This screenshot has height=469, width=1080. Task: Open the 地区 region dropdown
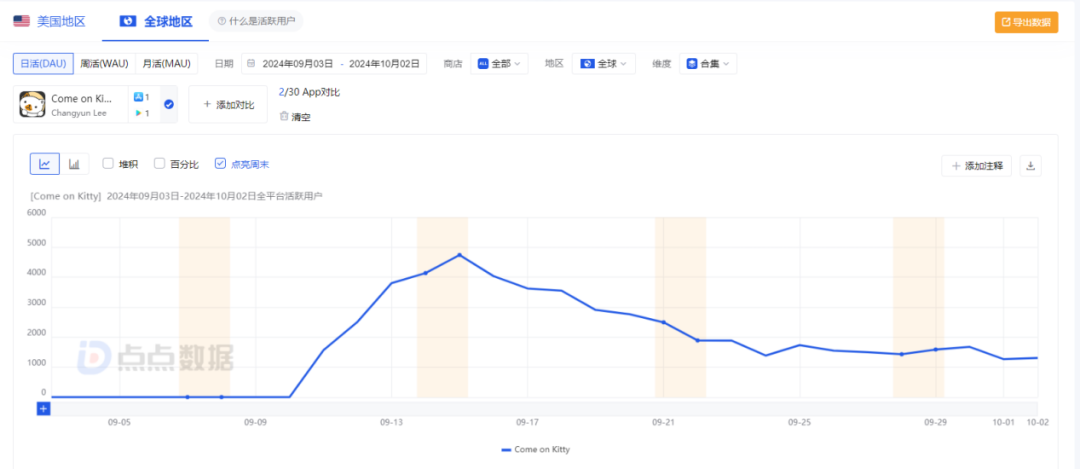point(603,63)
